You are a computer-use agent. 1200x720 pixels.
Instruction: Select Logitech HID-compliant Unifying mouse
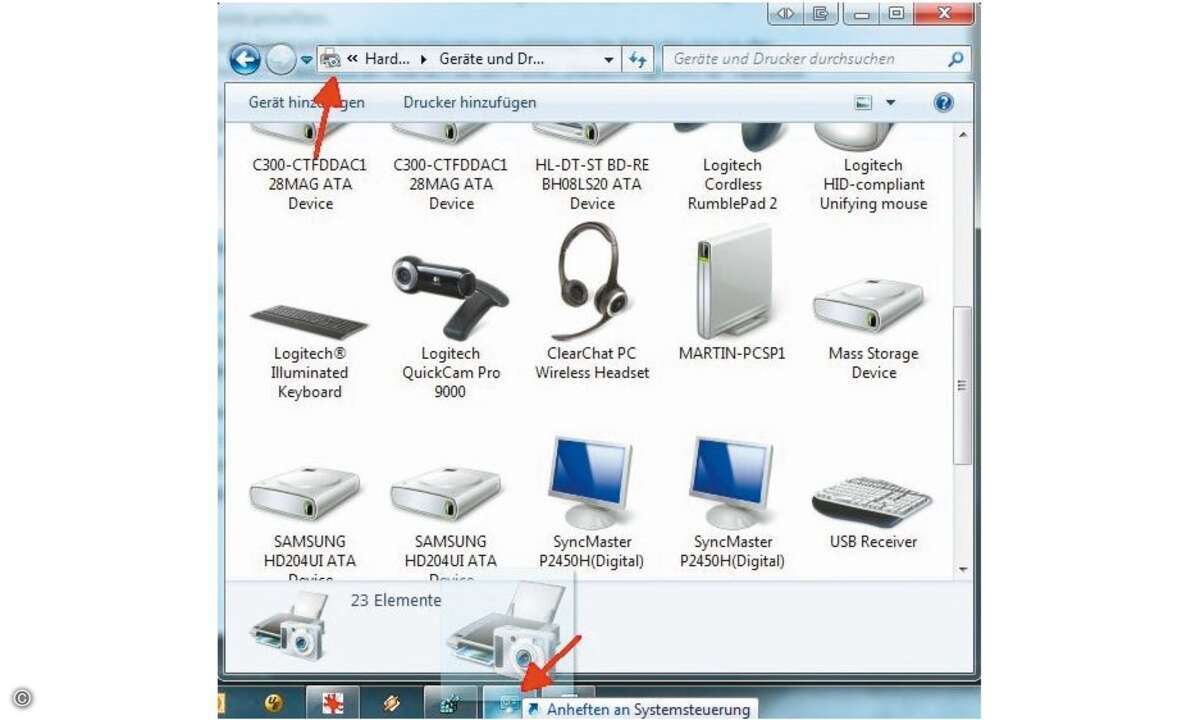pyautogui.click(x=873, y=168)
